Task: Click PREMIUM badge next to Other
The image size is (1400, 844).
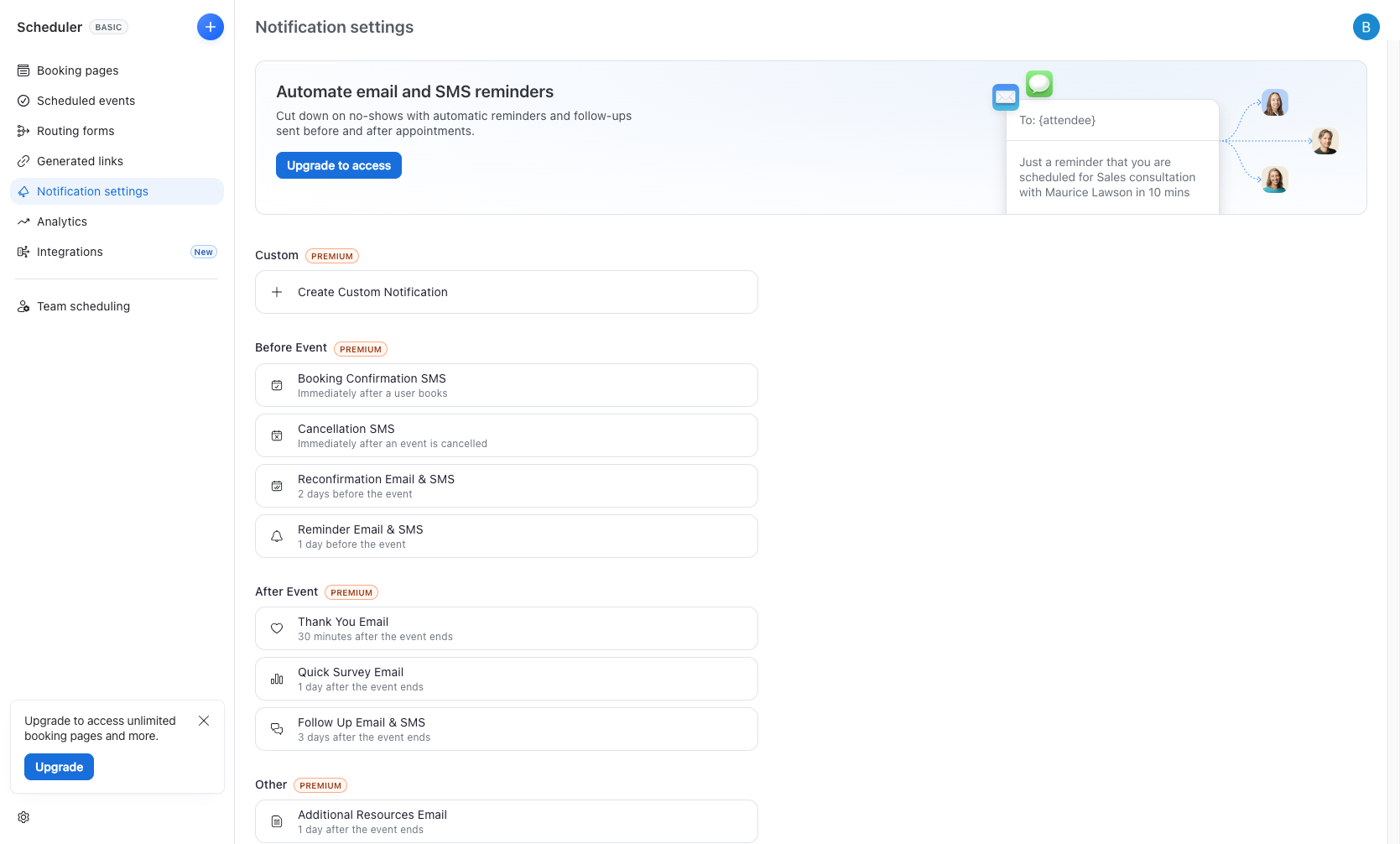Action: coord(320,785)
